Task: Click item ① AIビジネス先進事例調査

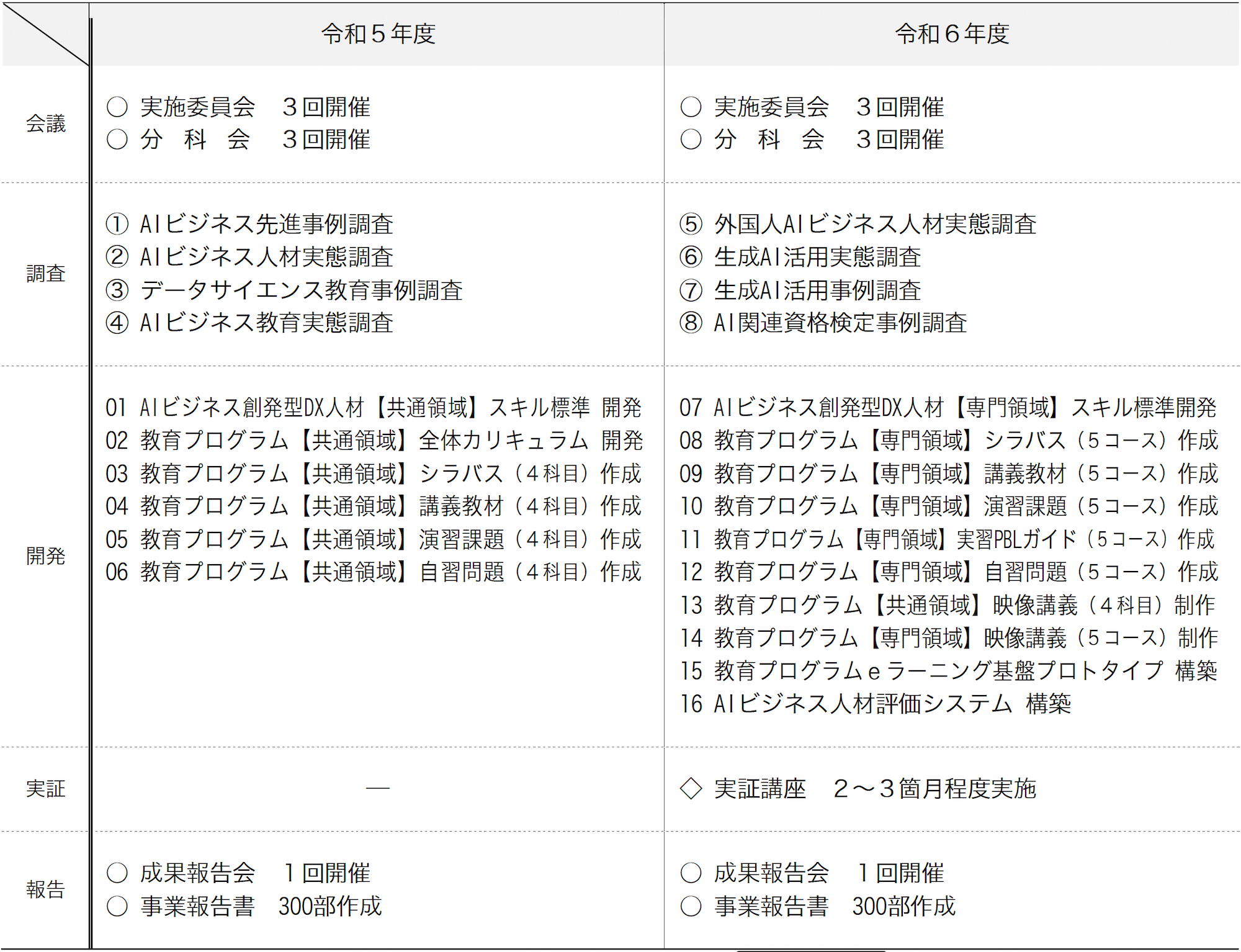Action: point(249,224)
